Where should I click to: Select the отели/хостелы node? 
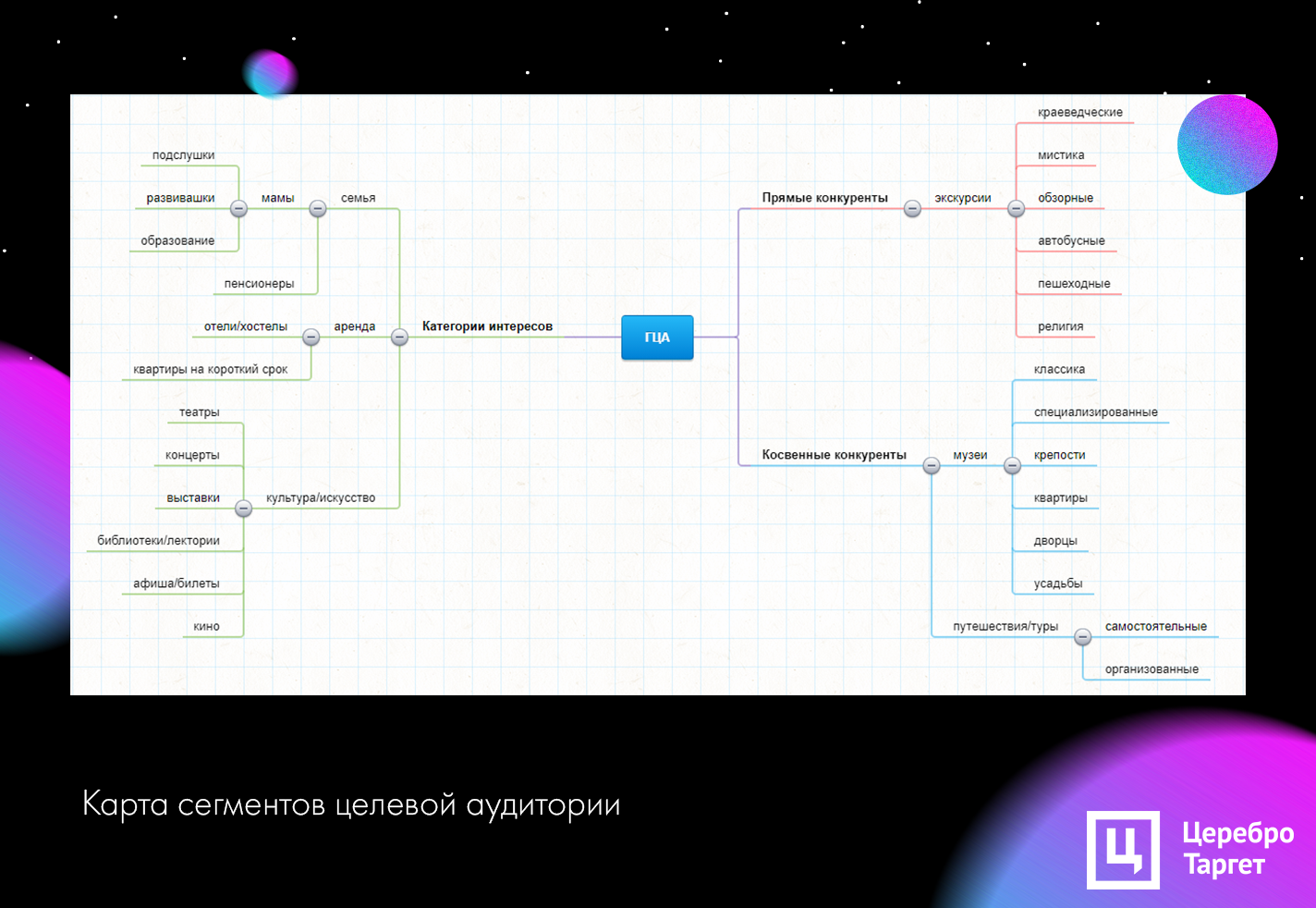(x=246, y=326)
